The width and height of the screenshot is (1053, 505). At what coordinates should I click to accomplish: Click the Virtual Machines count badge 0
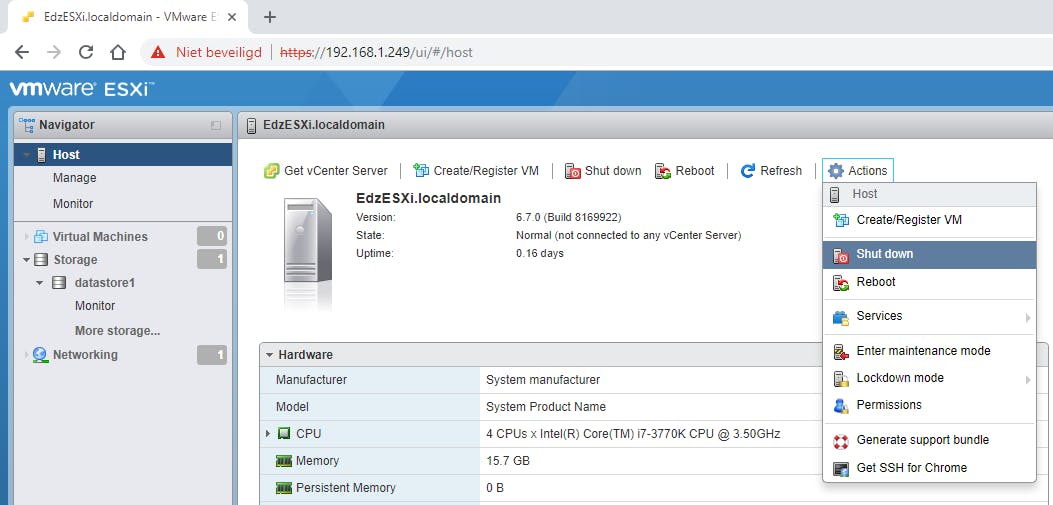coord(212,236)
